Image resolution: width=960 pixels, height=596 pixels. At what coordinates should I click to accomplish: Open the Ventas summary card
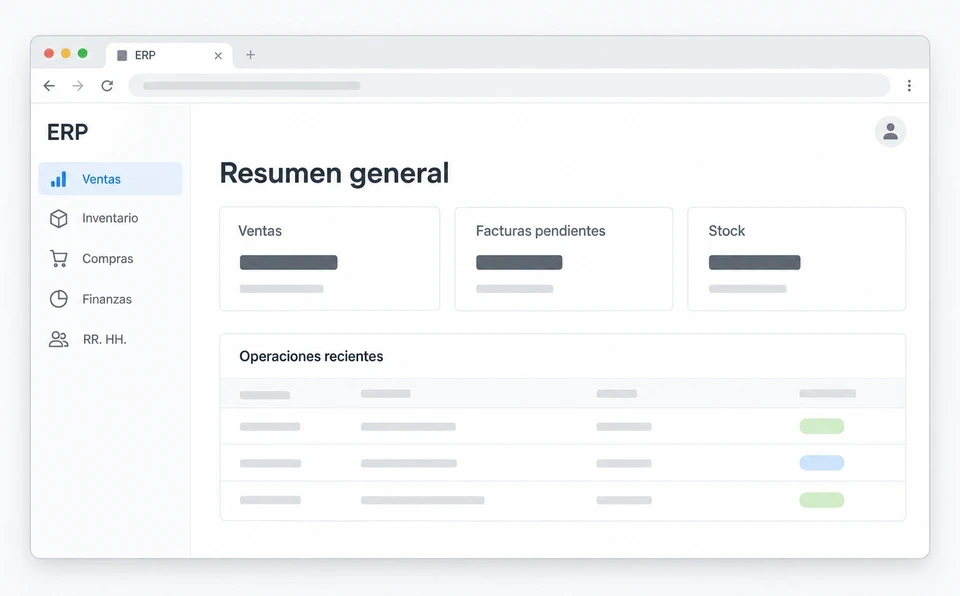coord(329,258)
